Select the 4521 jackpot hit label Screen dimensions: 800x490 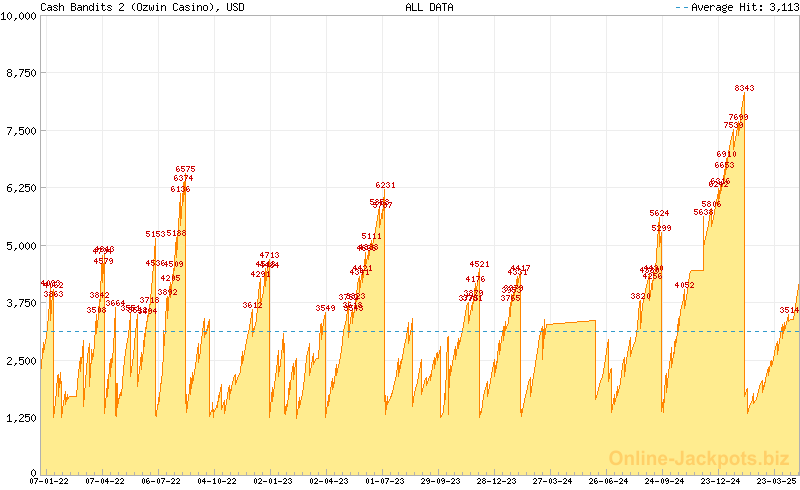[479, 264]
